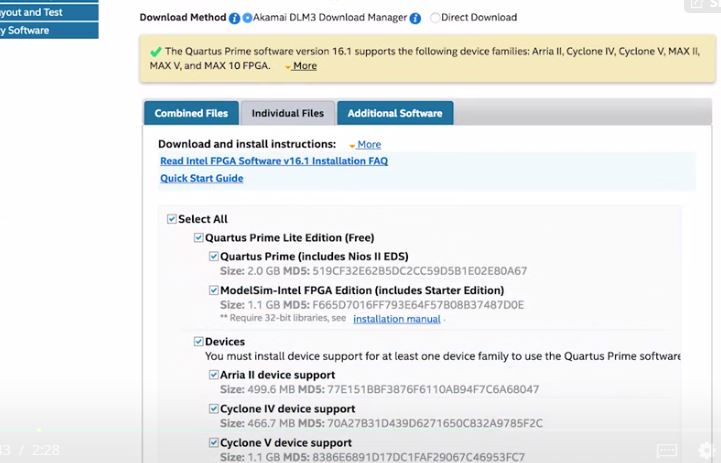Open Read Intel FPGA Software Installation FAQ

click(273, 161)
